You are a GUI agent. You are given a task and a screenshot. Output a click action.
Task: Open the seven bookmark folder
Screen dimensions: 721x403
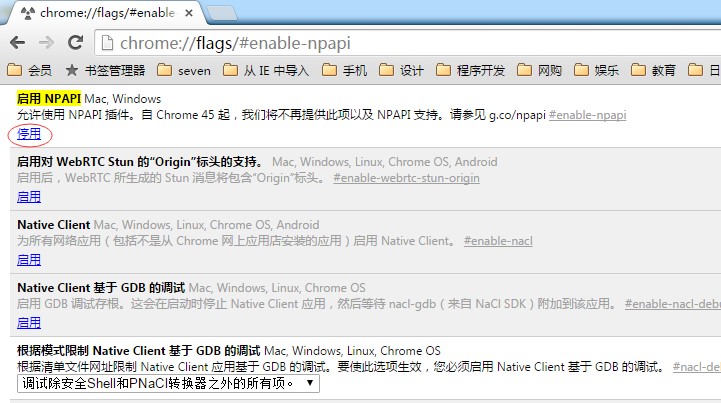(x=184, y=70)
